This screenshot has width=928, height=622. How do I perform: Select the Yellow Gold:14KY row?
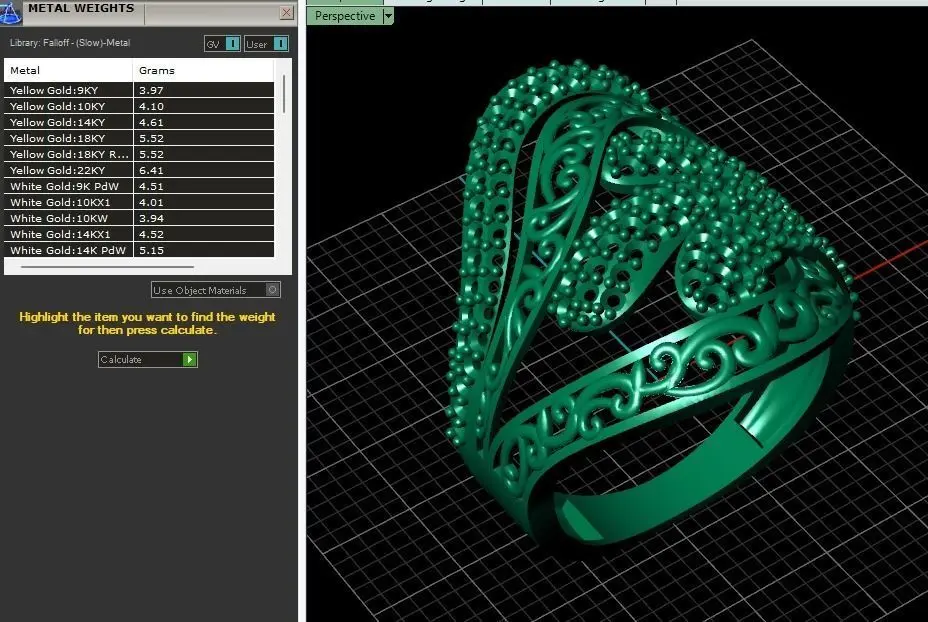tap(139, 122)
